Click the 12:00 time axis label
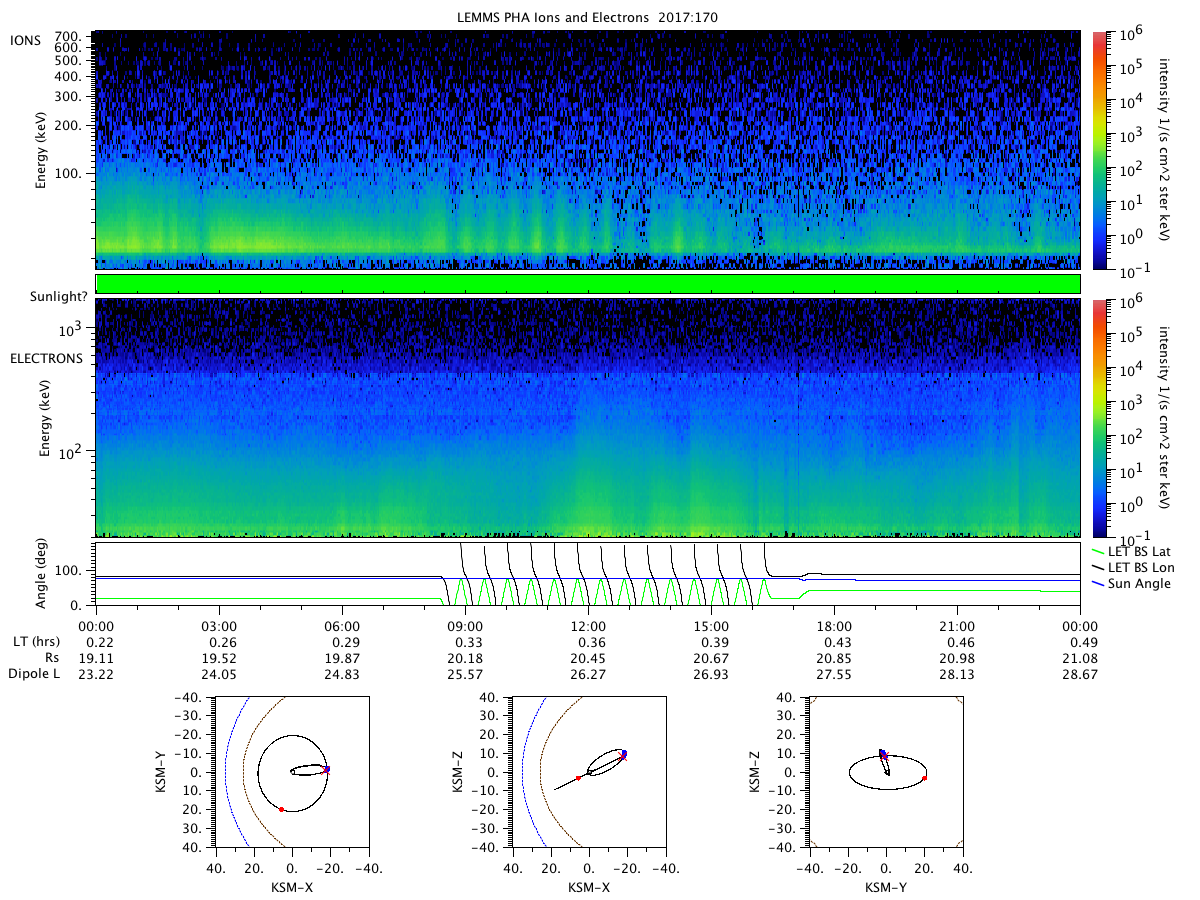This screenshot has height=900, width=1200. [x=588, y=622]
